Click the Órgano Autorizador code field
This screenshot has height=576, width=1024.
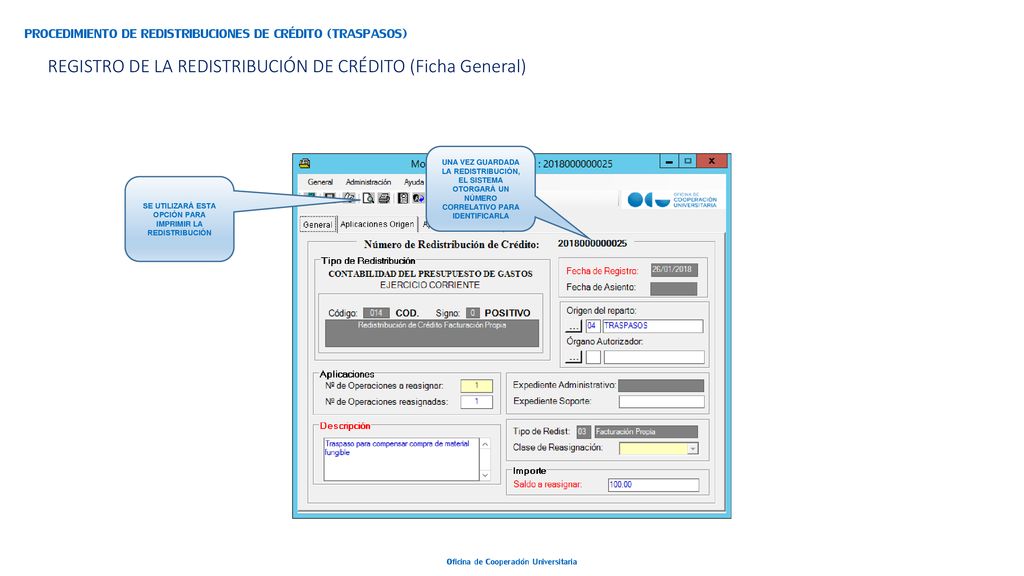[x=593, y=357]
